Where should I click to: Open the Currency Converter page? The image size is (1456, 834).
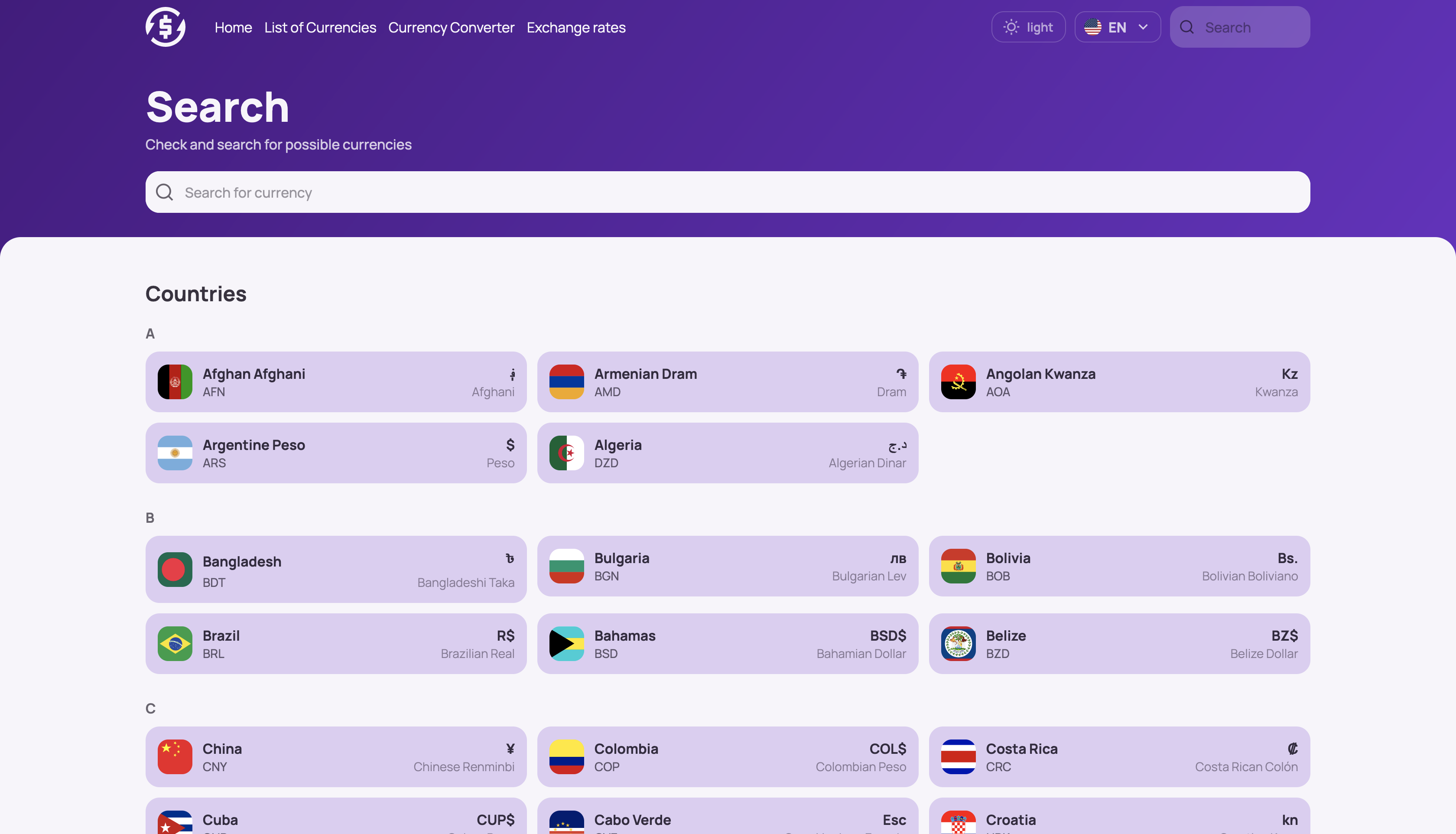coord(451,26)
